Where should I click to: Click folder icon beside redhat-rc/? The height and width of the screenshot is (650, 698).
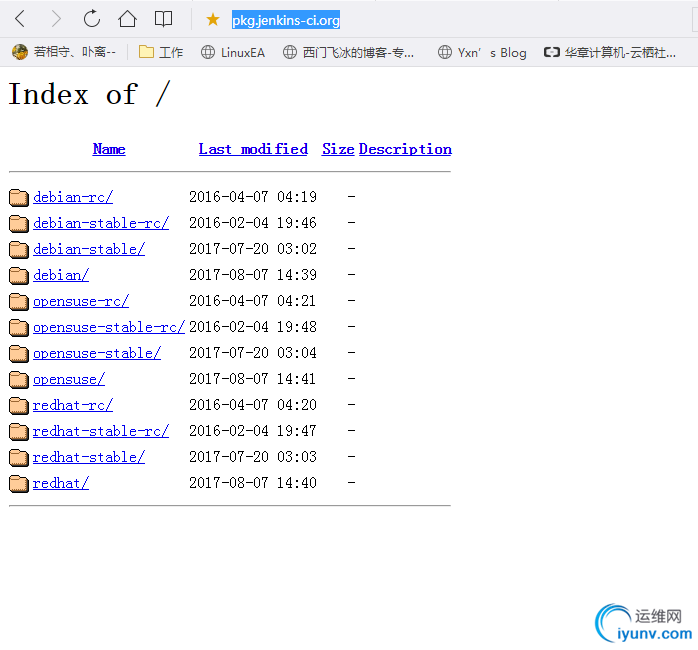coord(19,406)
